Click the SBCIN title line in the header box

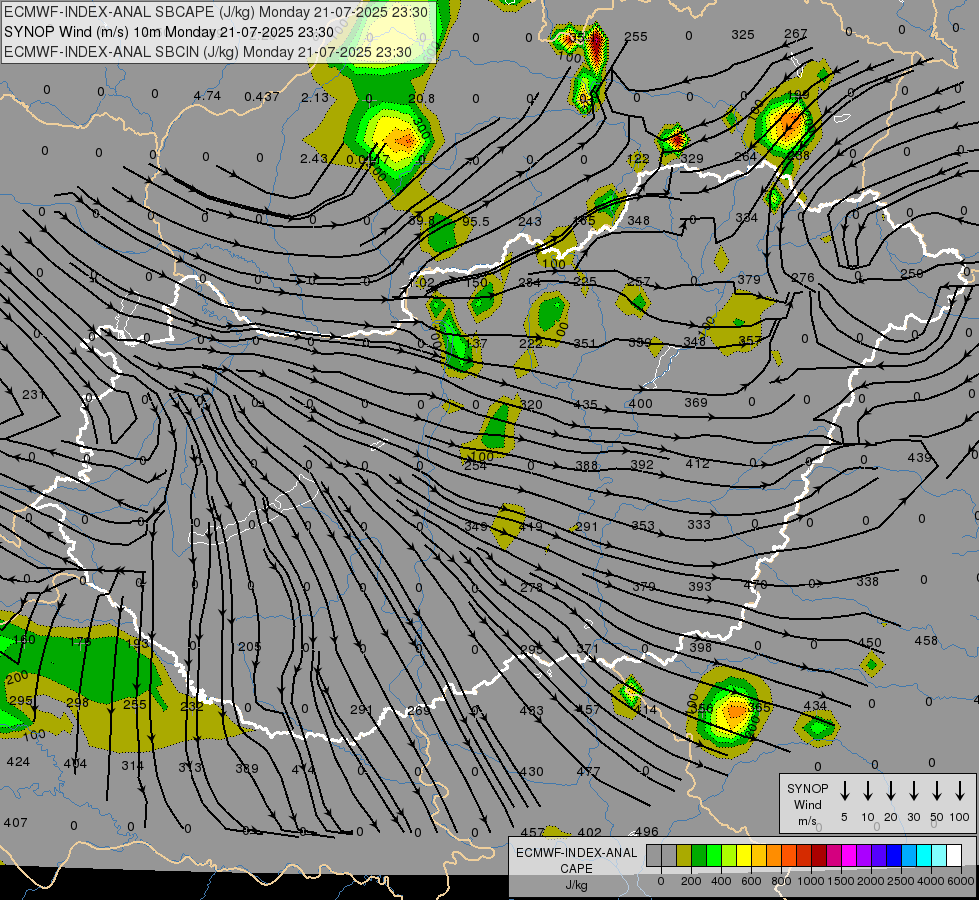tap(208, 52)
